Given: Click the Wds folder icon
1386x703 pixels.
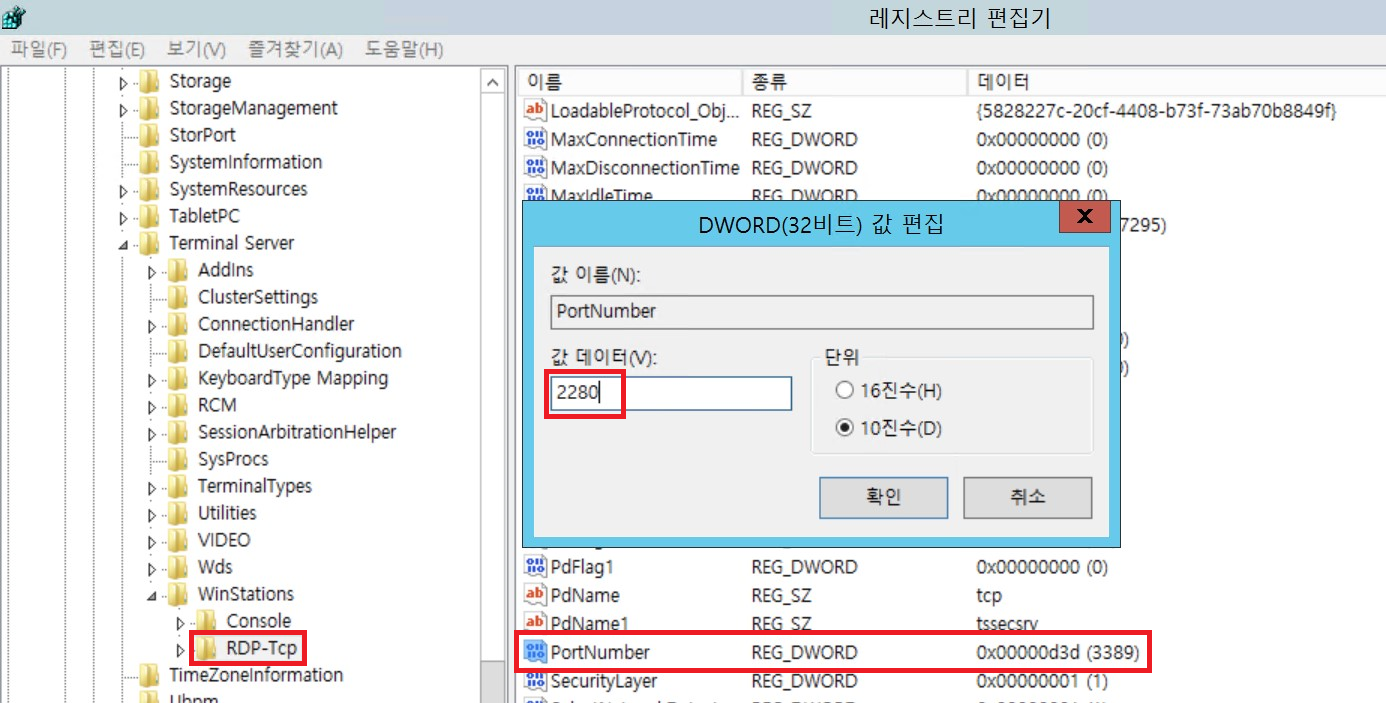Looking at the screenshot, I should pos(178,567).
